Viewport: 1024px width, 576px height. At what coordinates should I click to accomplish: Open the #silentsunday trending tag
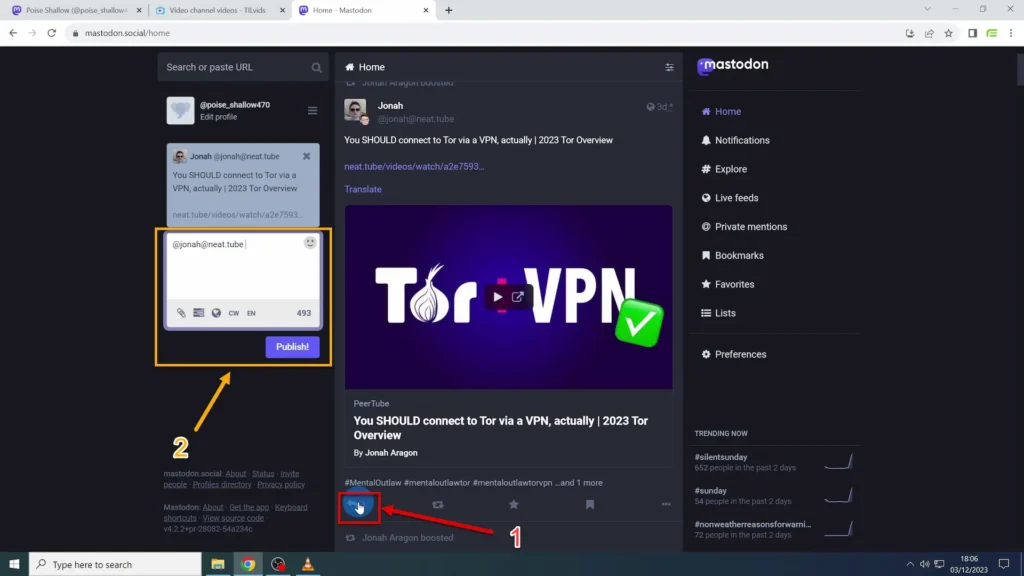coord(720,457)
